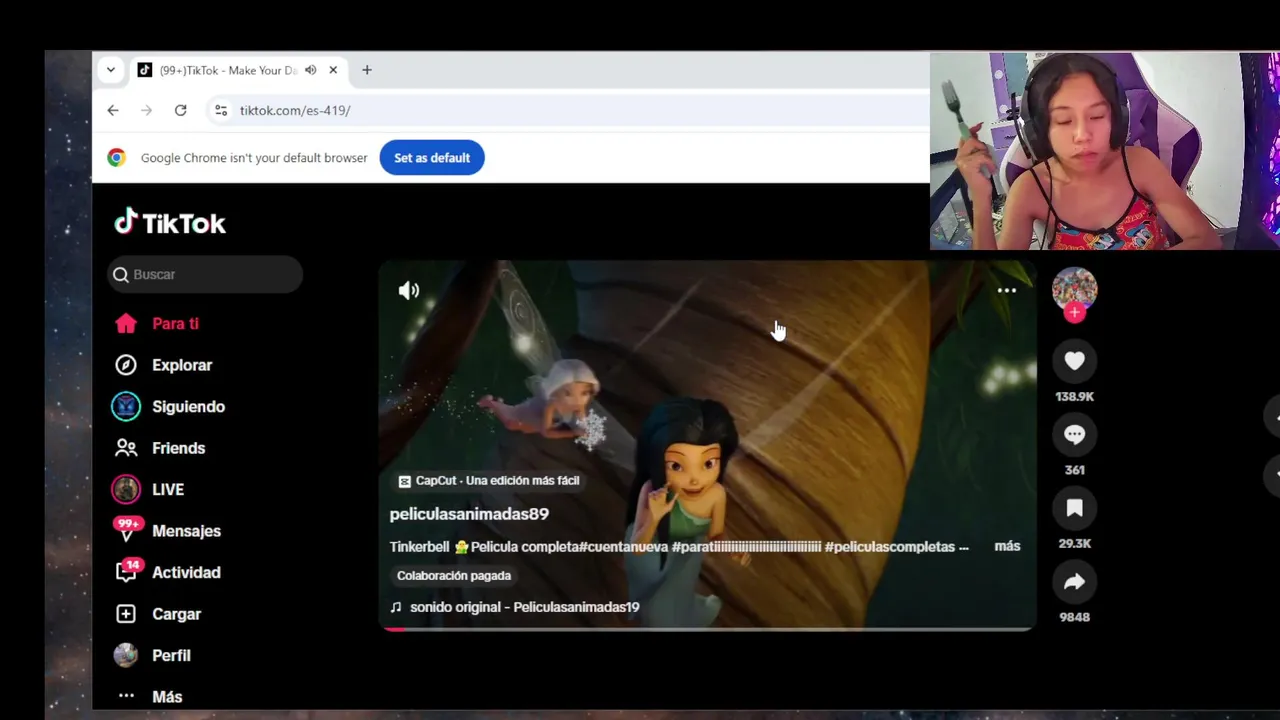
Task: Open Actividad notifications
Action: pos(186,573)
